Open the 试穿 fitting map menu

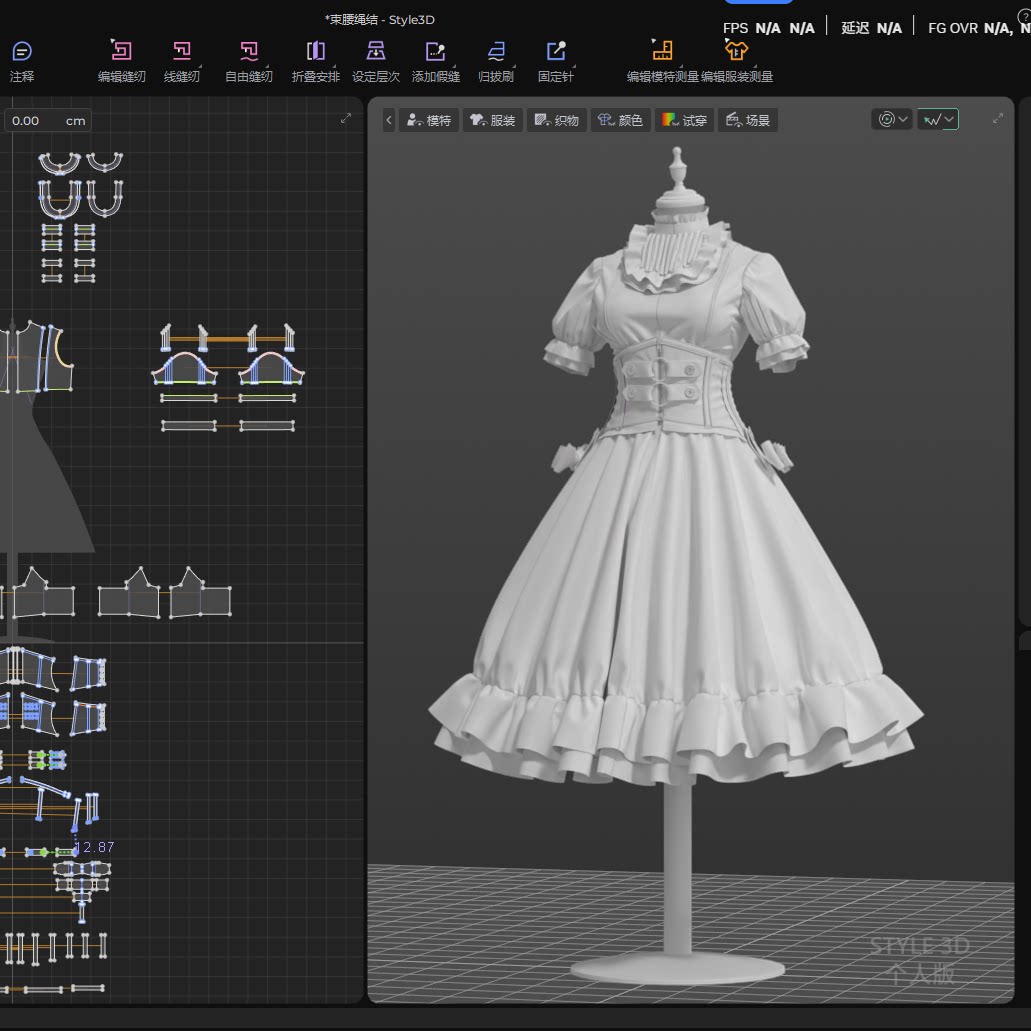coord(684,120)
